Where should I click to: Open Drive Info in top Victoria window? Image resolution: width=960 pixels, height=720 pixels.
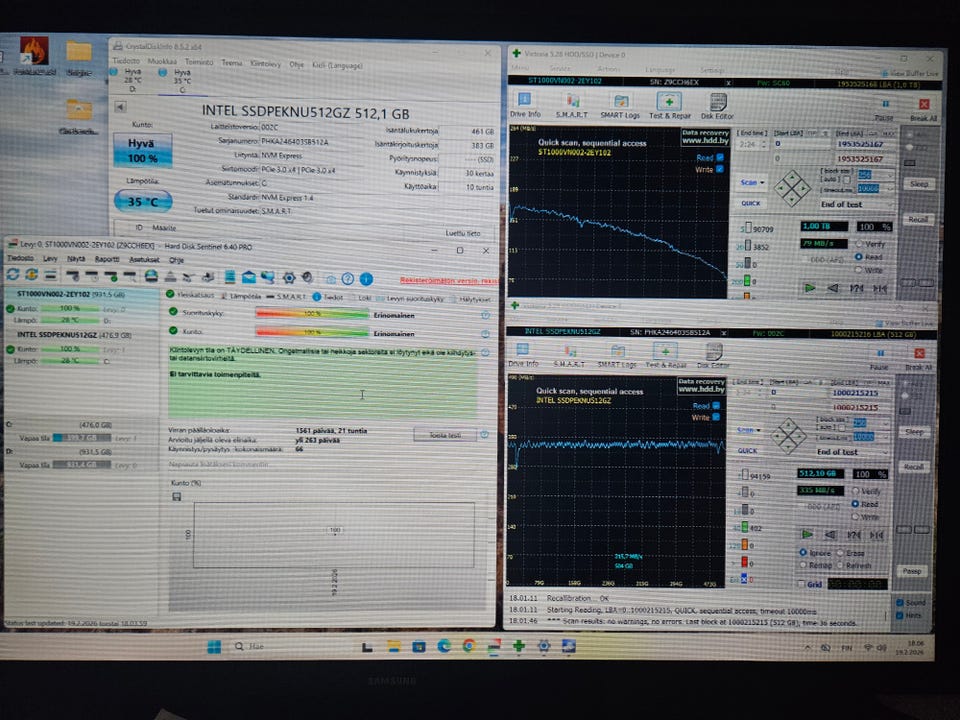[x=525, y=105]
